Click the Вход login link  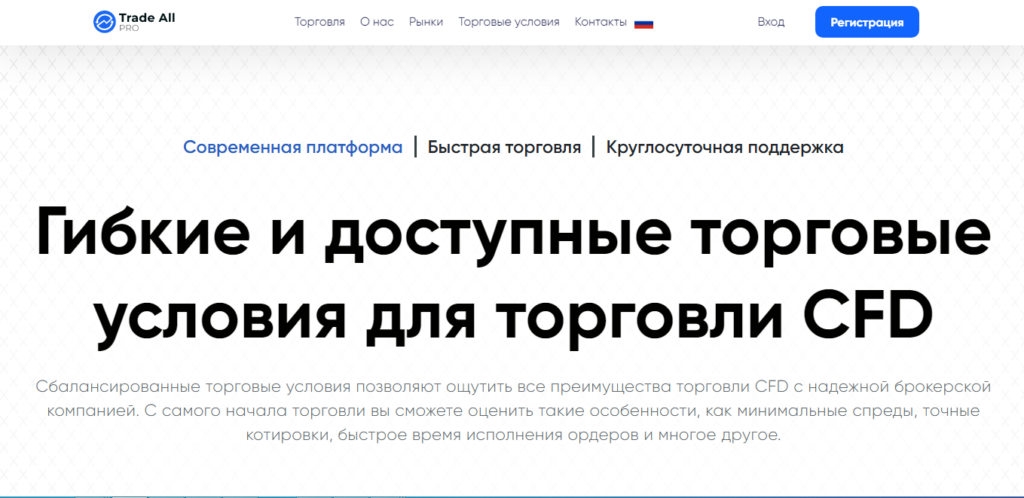pos(771,22)
